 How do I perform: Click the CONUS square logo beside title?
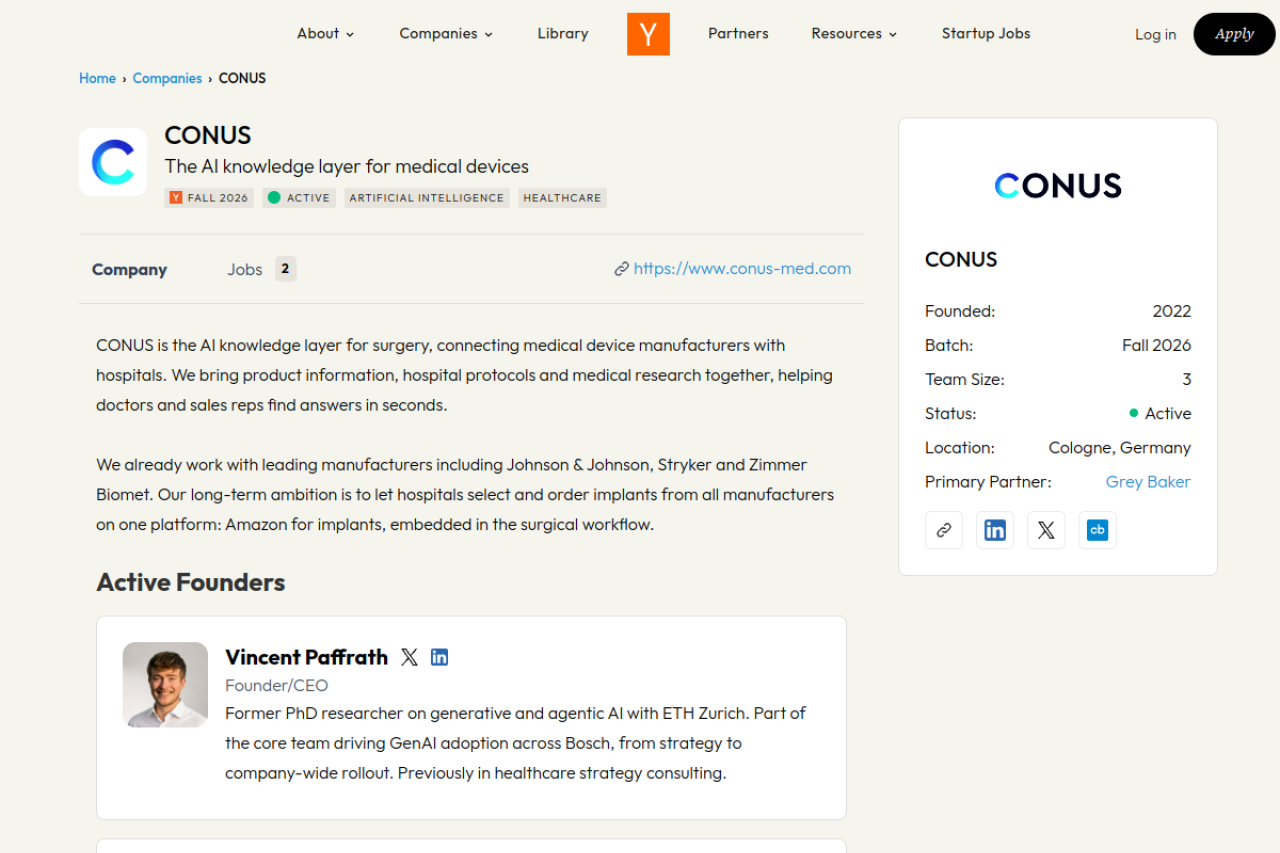pos(113,162)
